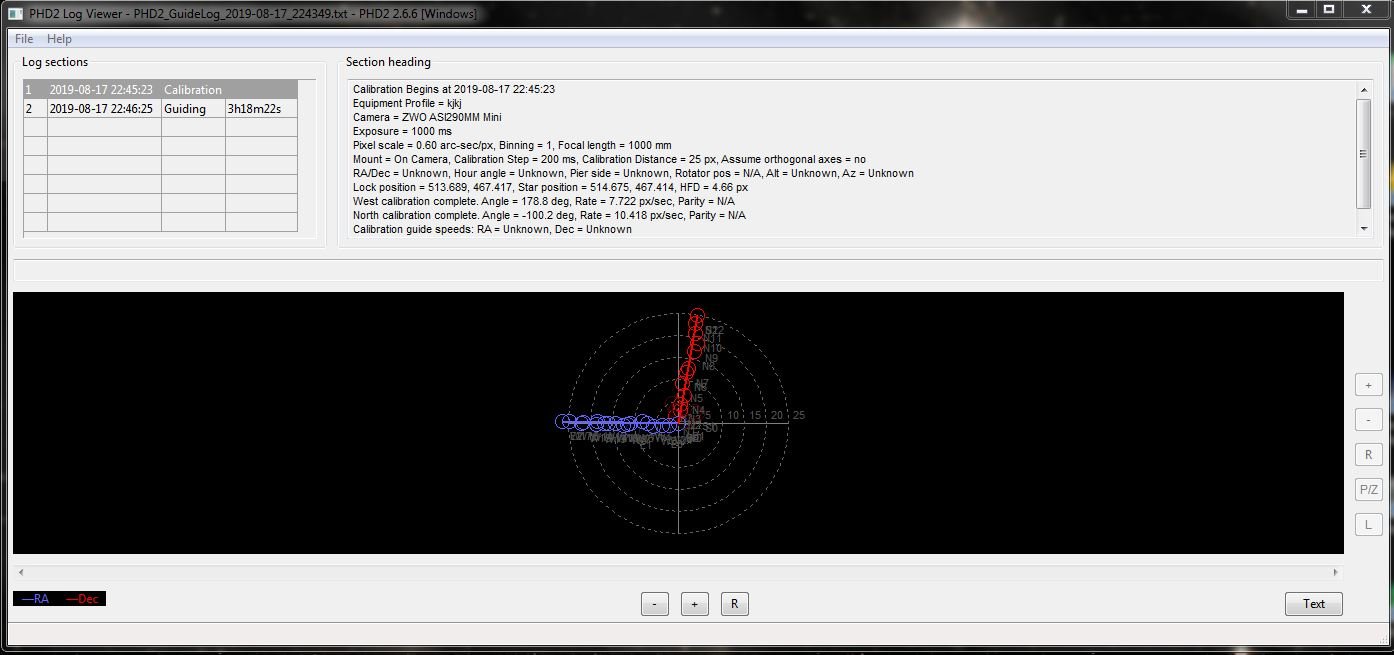Image resolution: width=1394 pixels, height=655 pixels.
Task: Click the P/Z pan zoom button
Action: 1369,489
